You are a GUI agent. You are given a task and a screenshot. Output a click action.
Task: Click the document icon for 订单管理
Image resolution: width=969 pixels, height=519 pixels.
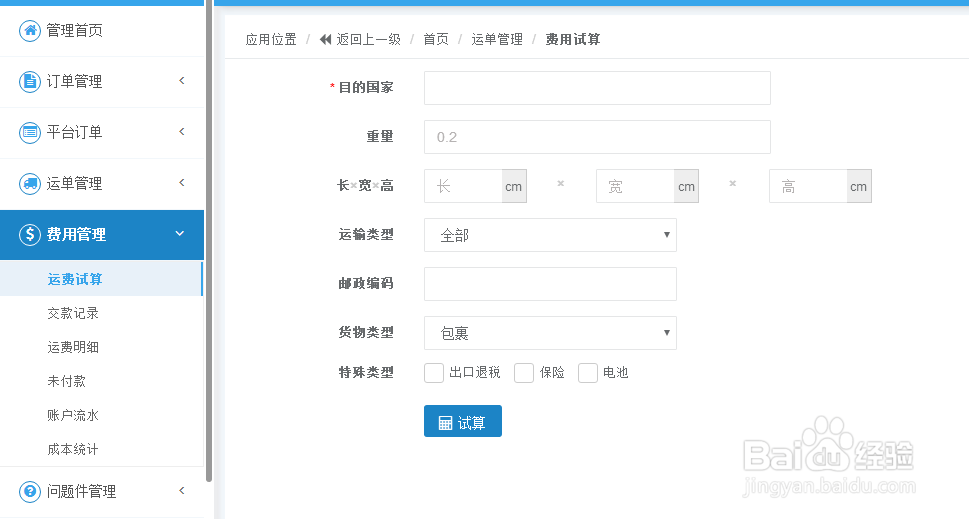tap(30, 81)
